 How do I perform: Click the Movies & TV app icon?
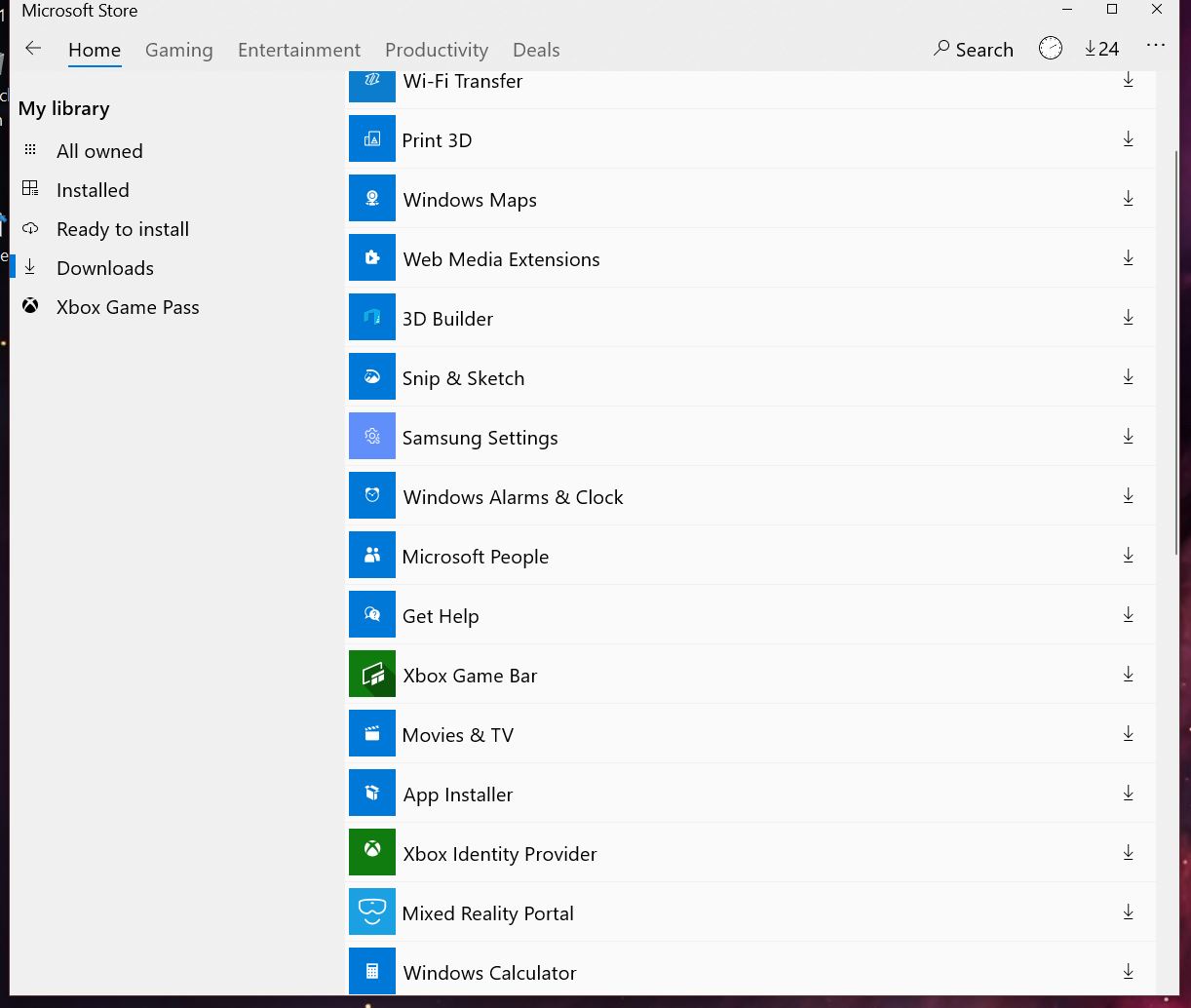372,734
